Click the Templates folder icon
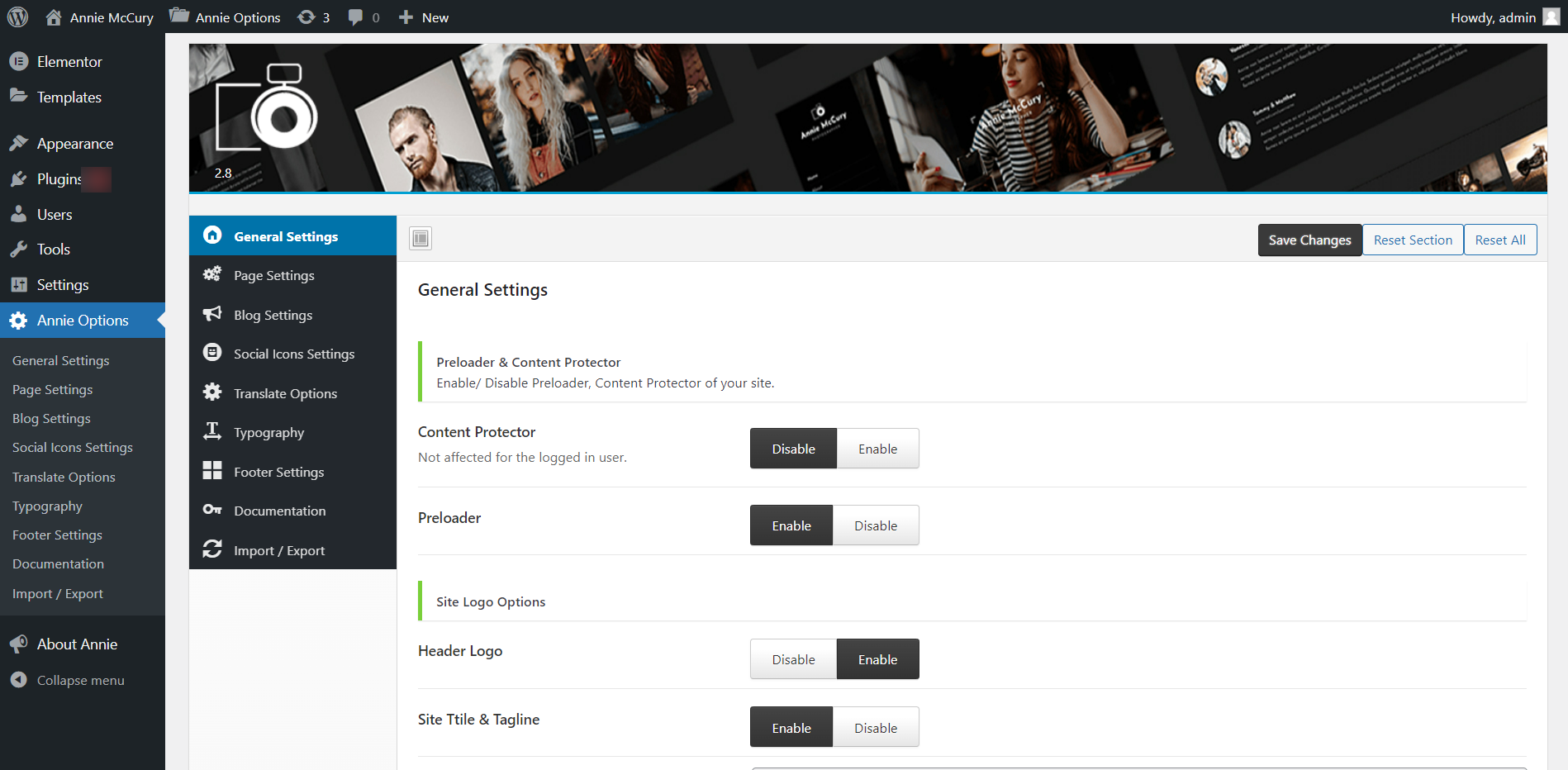 click(19, 97)
